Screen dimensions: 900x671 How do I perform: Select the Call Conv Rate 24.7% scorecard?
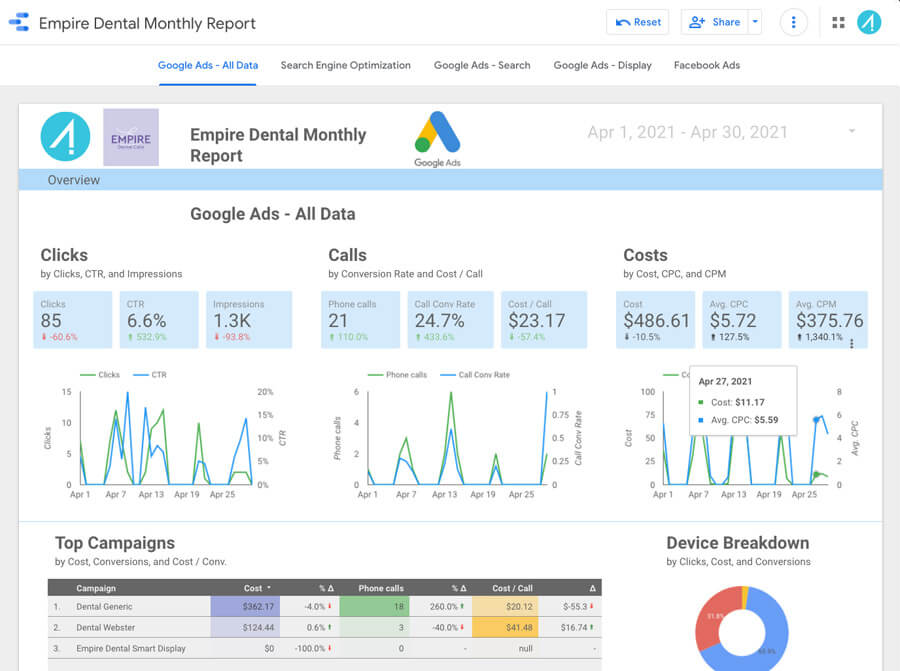tap(451, 320)
